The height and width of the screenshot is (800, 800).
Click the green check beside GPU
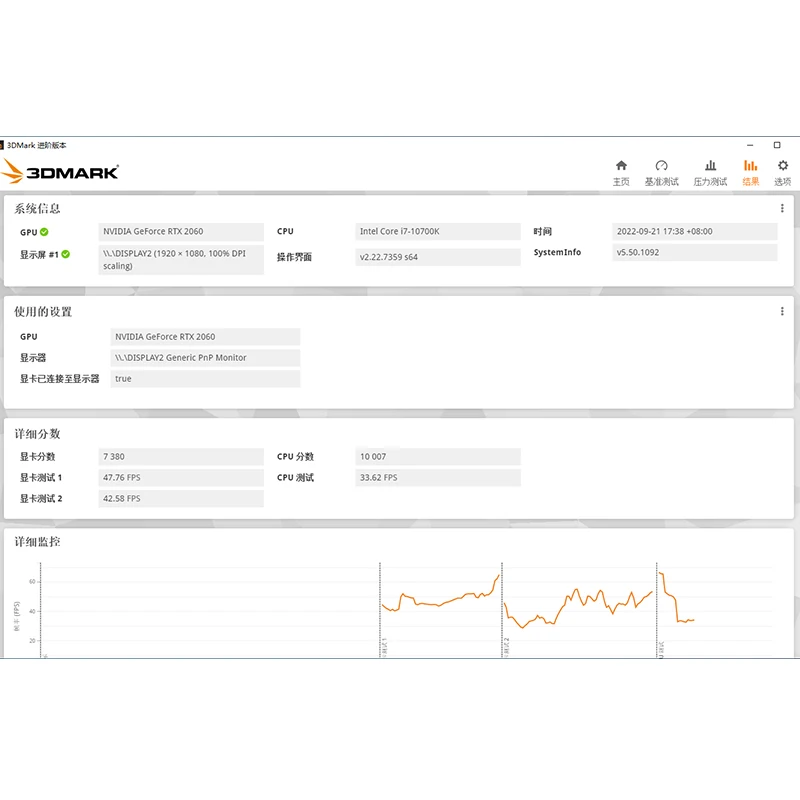pos(44,232)
